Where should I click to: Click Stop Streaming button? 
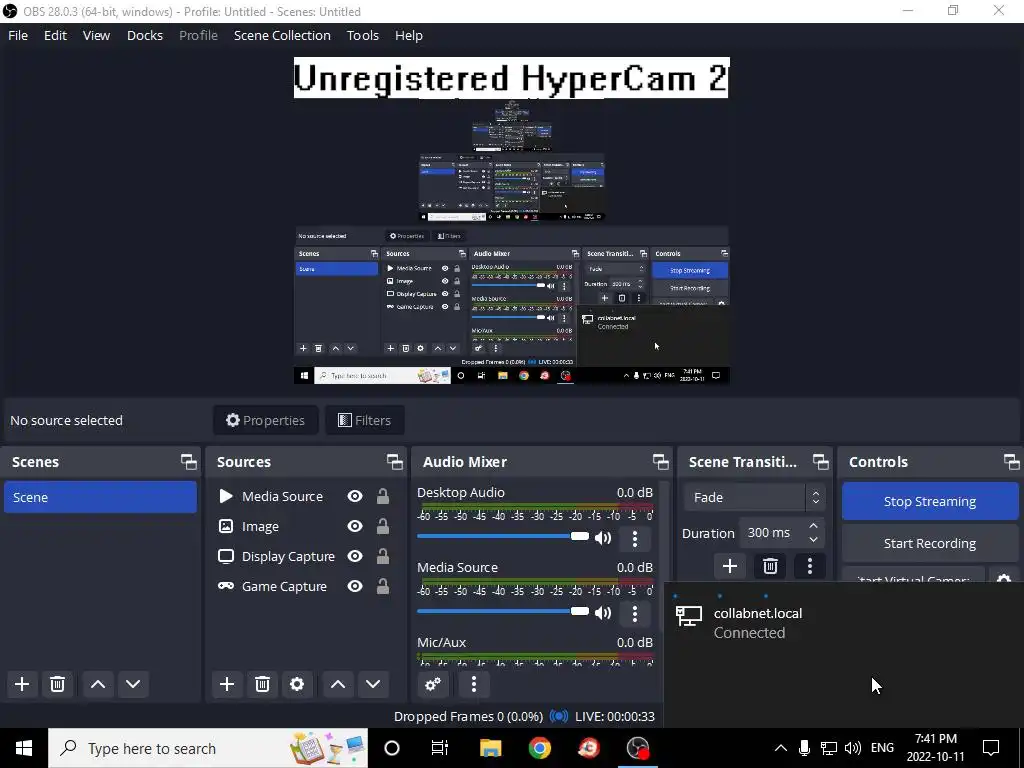click(929, 501)
